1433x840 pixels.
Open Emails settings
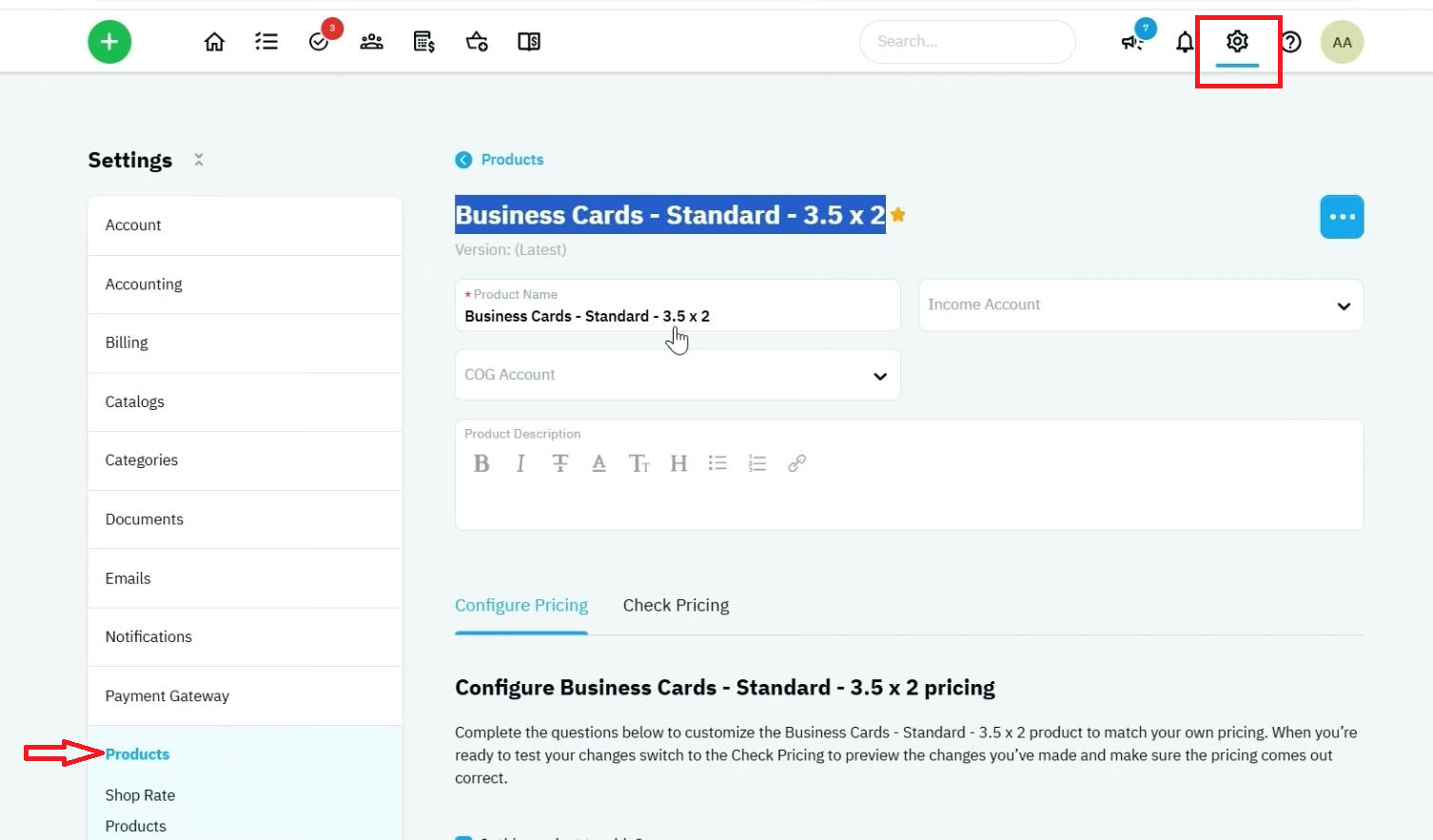click(245, 578)
